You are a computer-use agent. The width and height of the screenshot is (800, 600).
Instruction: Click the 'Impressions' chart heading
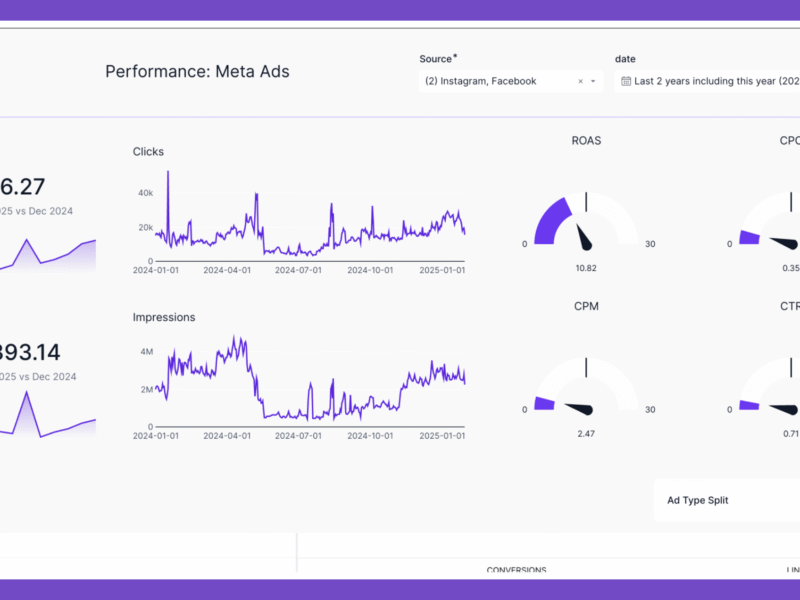164,317
